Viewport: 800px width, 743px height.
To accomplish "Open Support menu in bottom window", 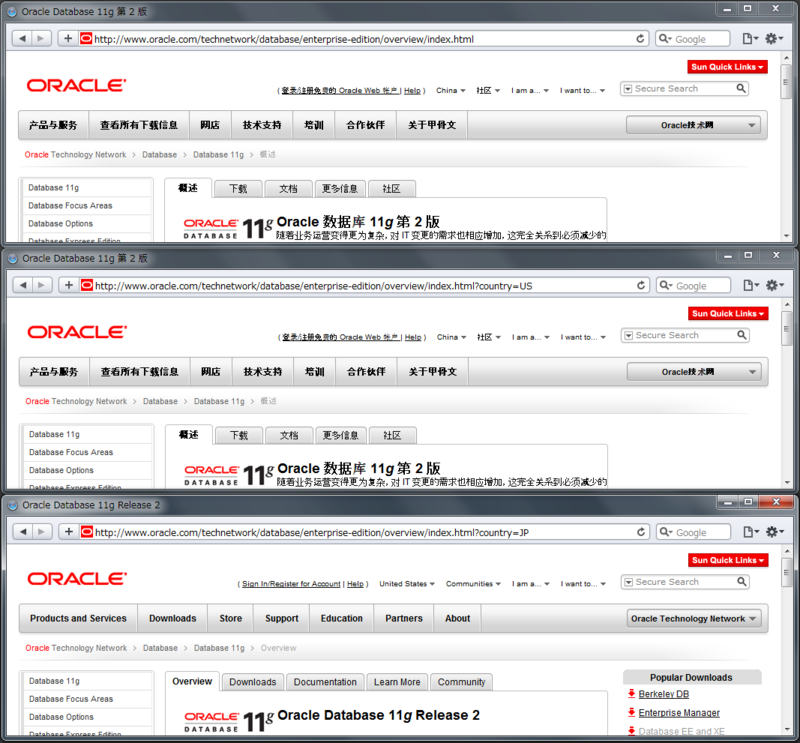I will (282, 618).
